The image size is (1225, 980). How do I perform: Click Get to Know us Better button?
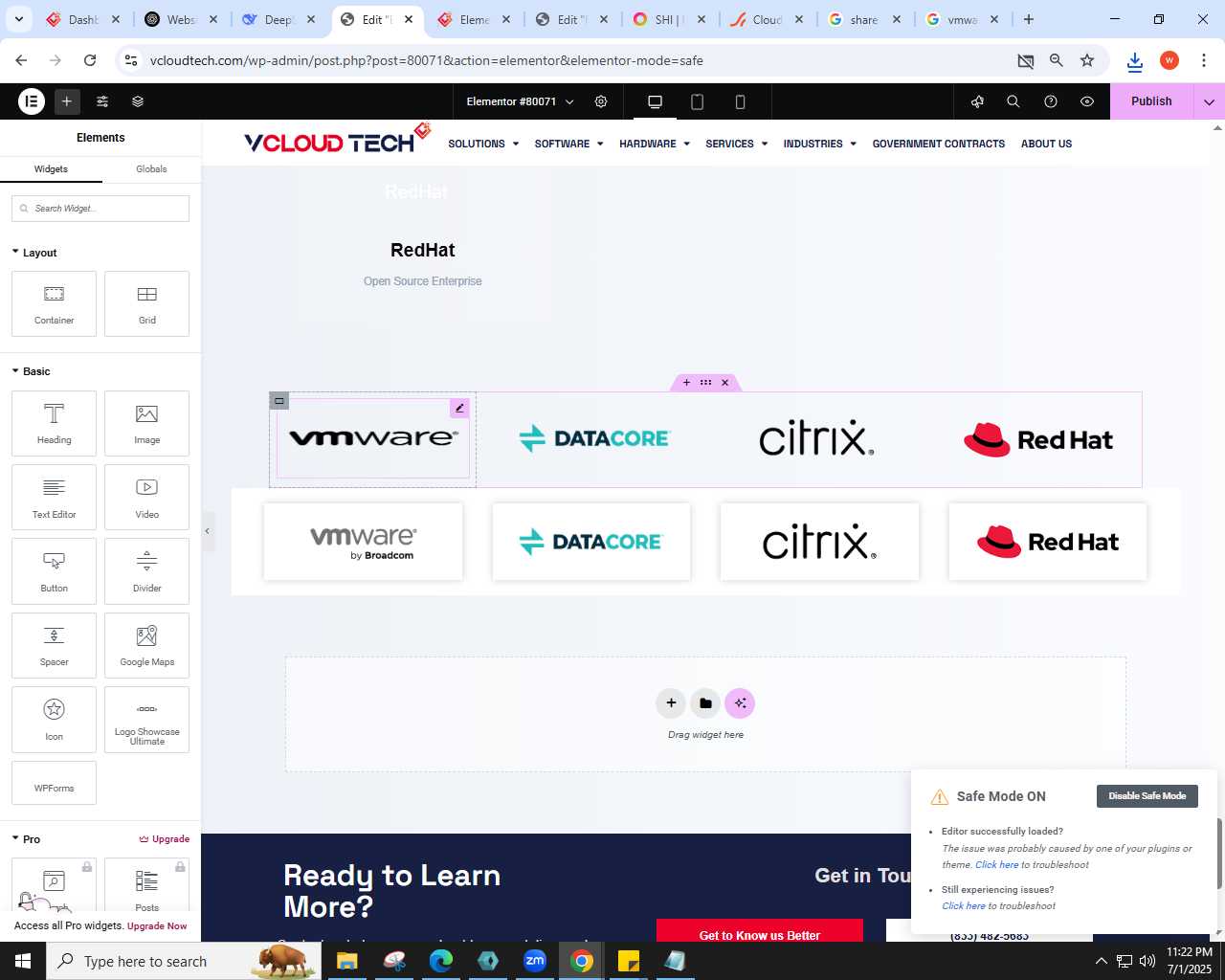point(760,935)
